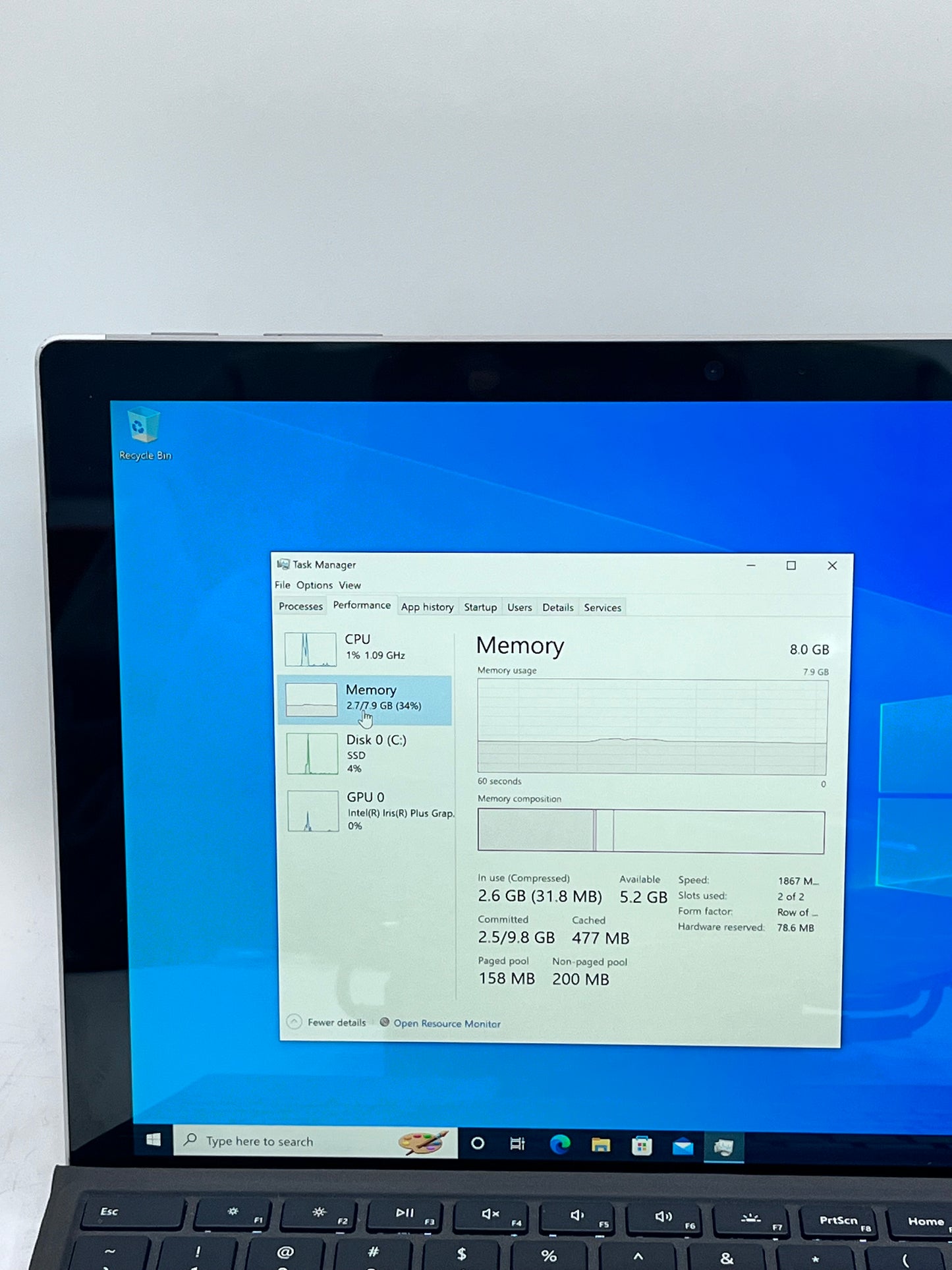Click the search magnifier icon in taskbar
Viewport: 952px width, 1270px height.
[x=190, y=1140]
